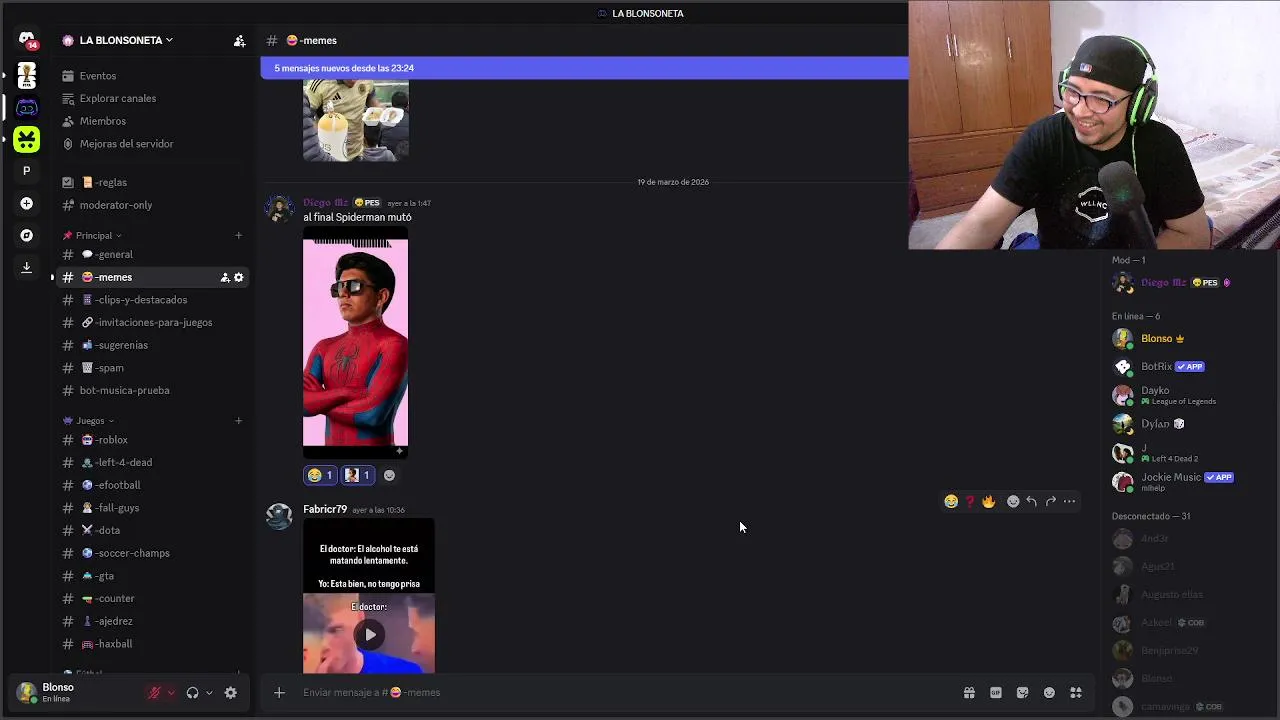The image size is (1280, 720).
Task: Open the discover servers compass icon
Action: pyautogui.click(x=26, y=235)
